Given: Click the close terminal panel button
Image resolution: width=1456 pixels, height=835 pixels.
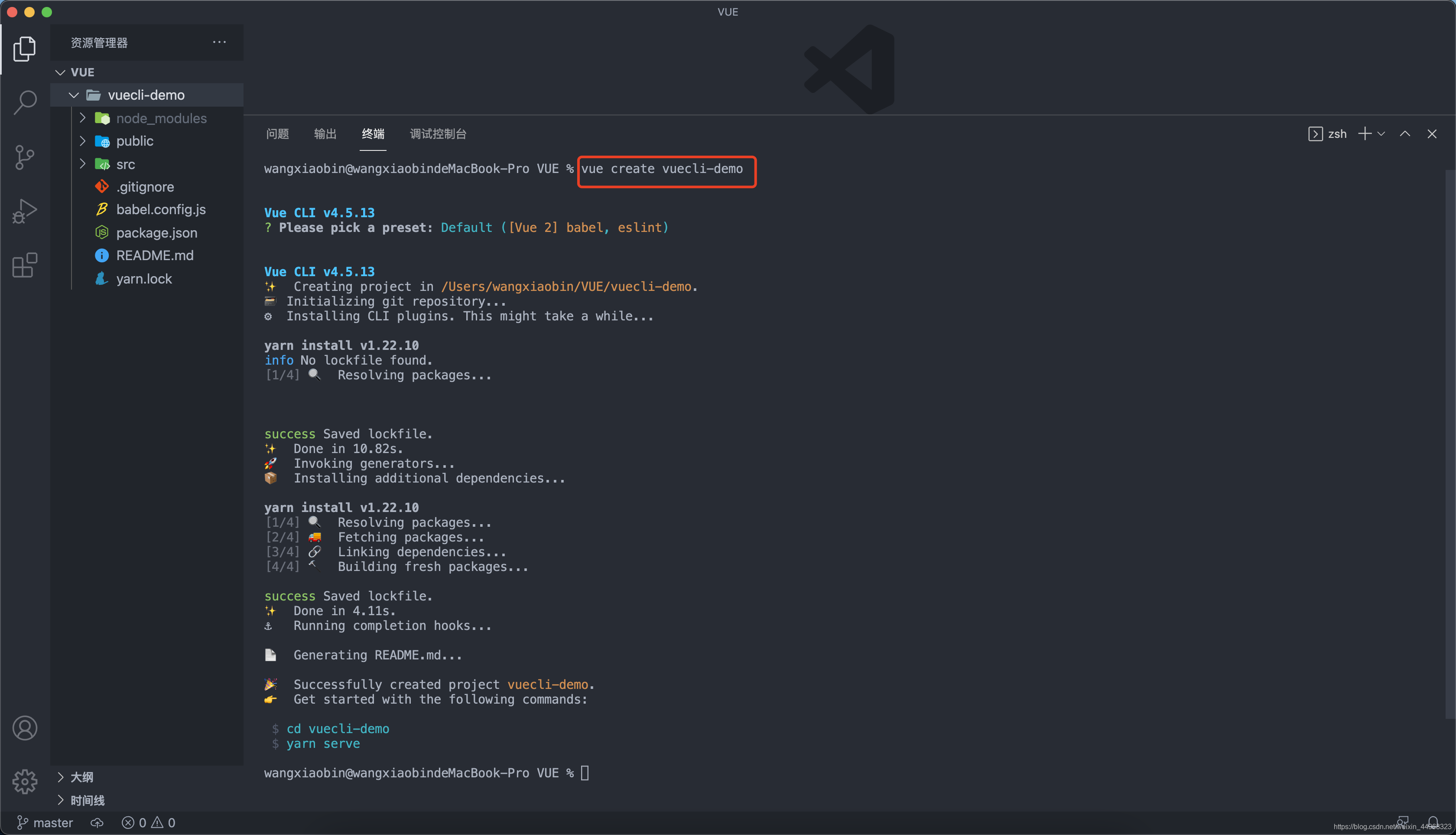Looking at the screenshot, I should (x=1432, y=134).
